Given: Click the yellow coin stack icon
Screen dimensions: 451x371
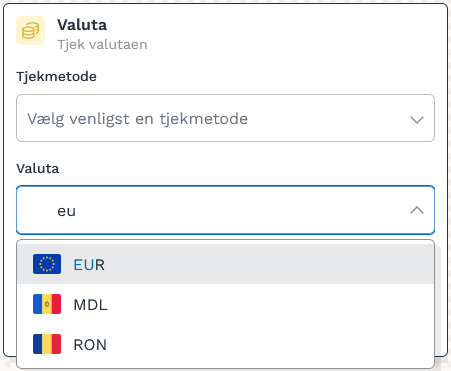Looking at the screenshot, I should (x=30, y=30).
